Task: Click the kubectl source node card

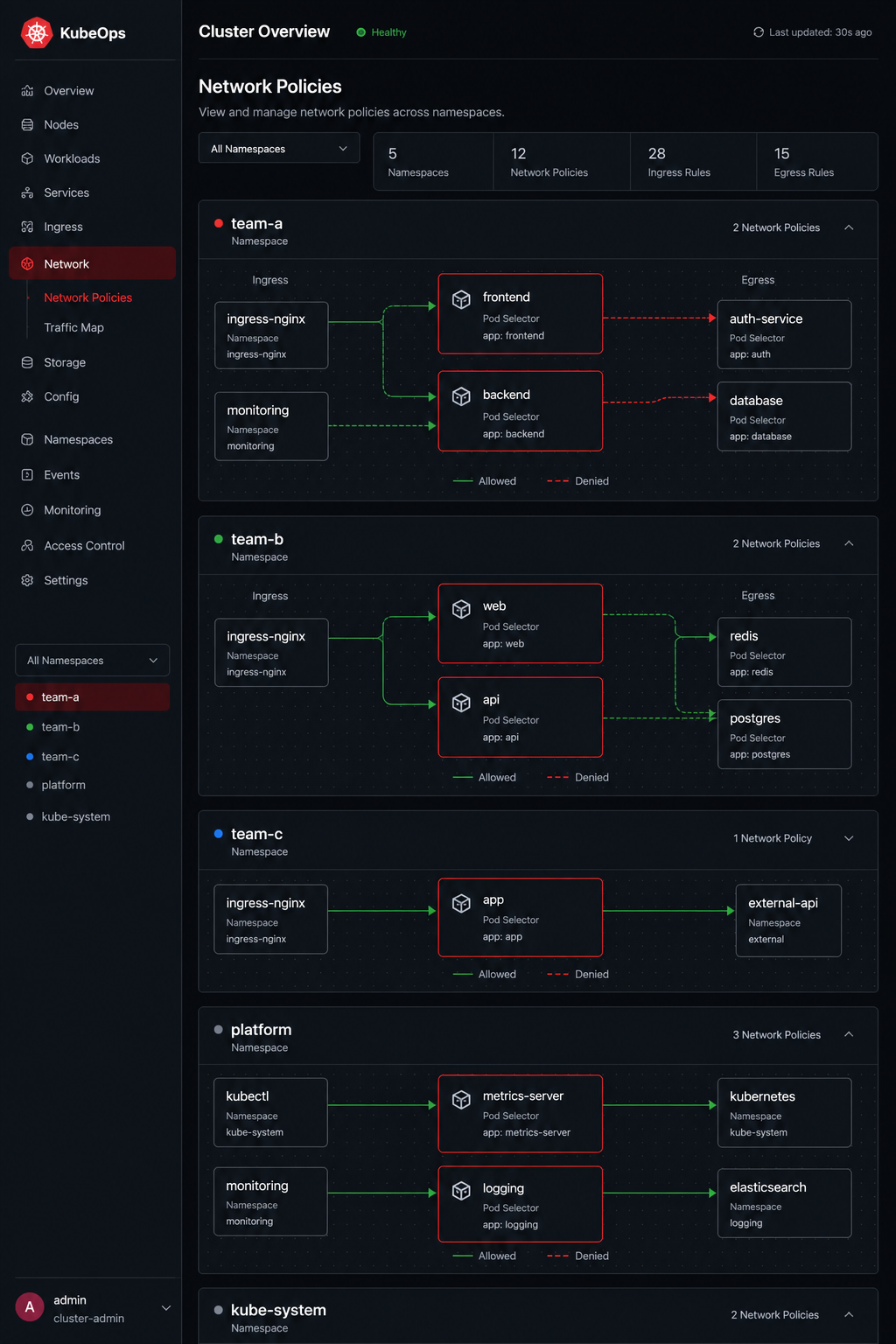Action: click(270, 1112)
